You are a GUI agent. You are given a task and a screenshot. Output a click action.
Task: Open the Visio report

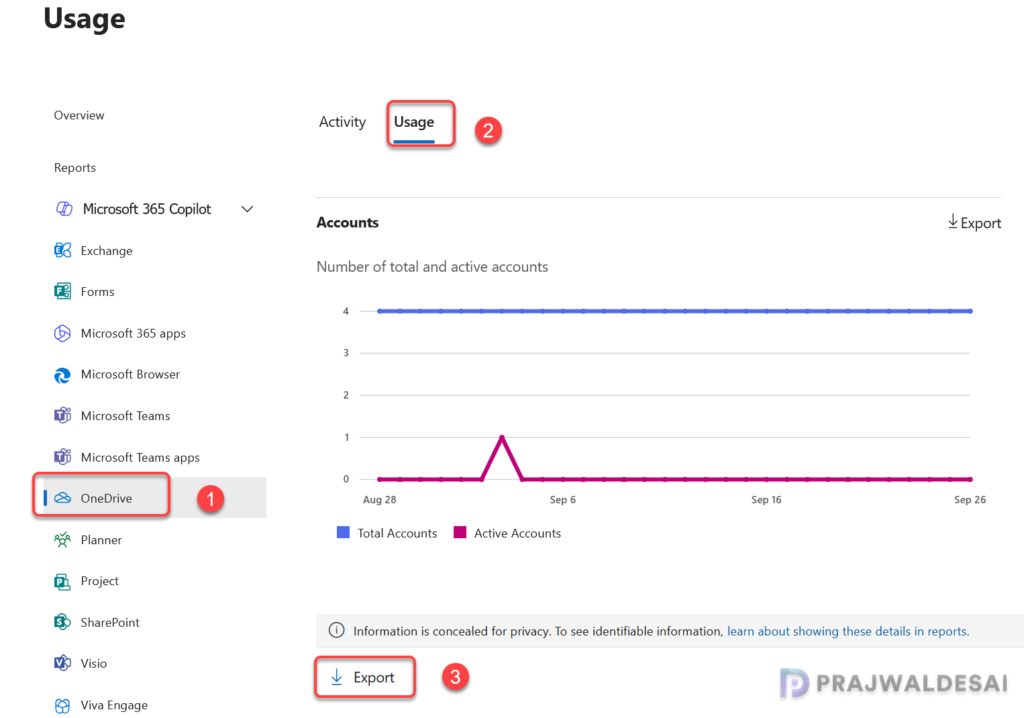tap(93, 663)
